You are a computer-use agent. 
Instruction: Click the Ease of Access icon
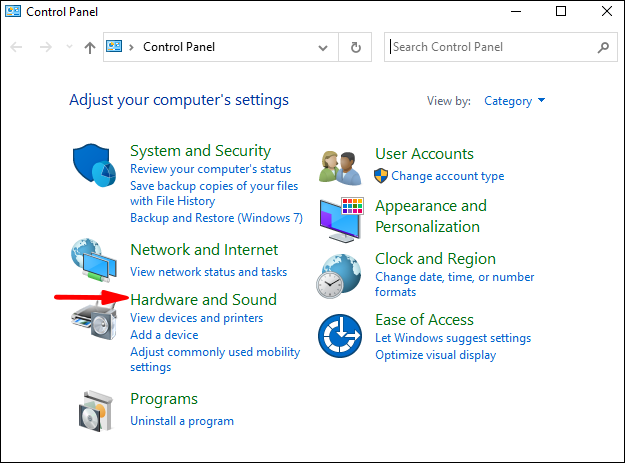(341, 335)
